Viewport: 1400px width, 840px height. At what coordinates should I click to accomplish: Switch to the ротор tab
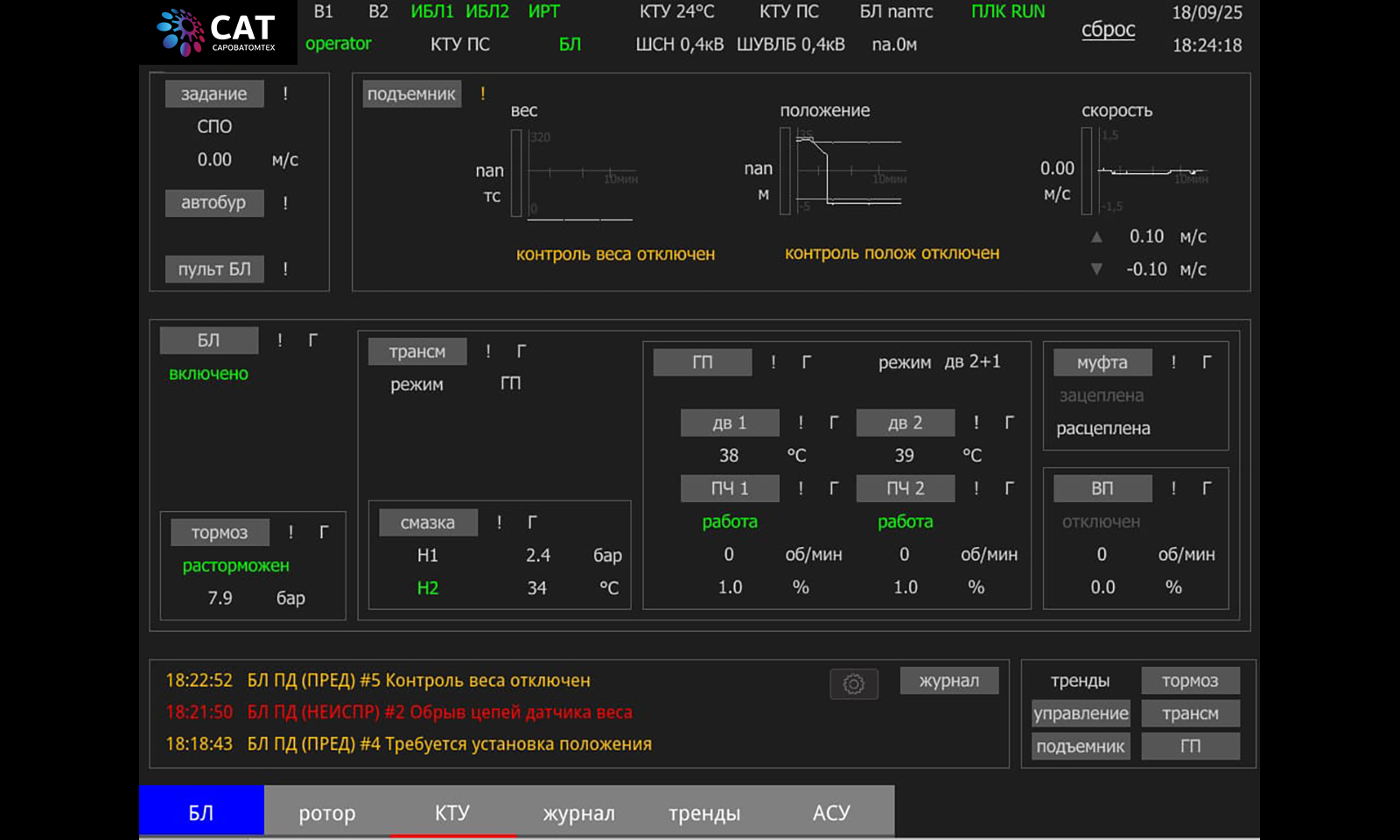[327, 813]
